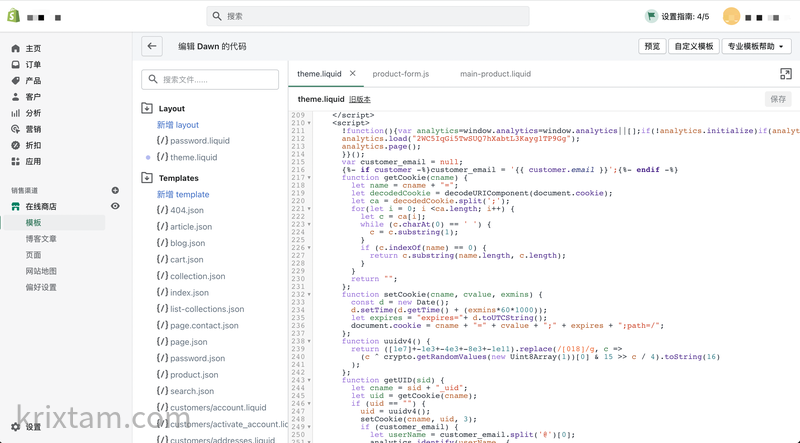Screen dimensions: 800x443
Task: Open Orders in the sidebar
Action: (33, 65)
